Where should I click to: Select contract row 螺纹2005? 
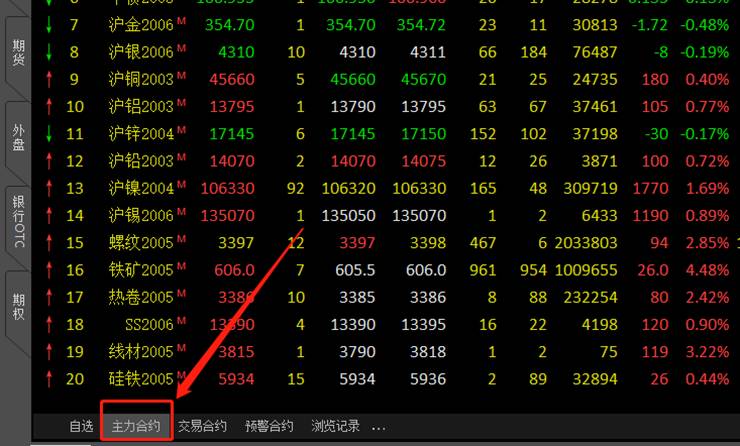click(x=386, y=243)
